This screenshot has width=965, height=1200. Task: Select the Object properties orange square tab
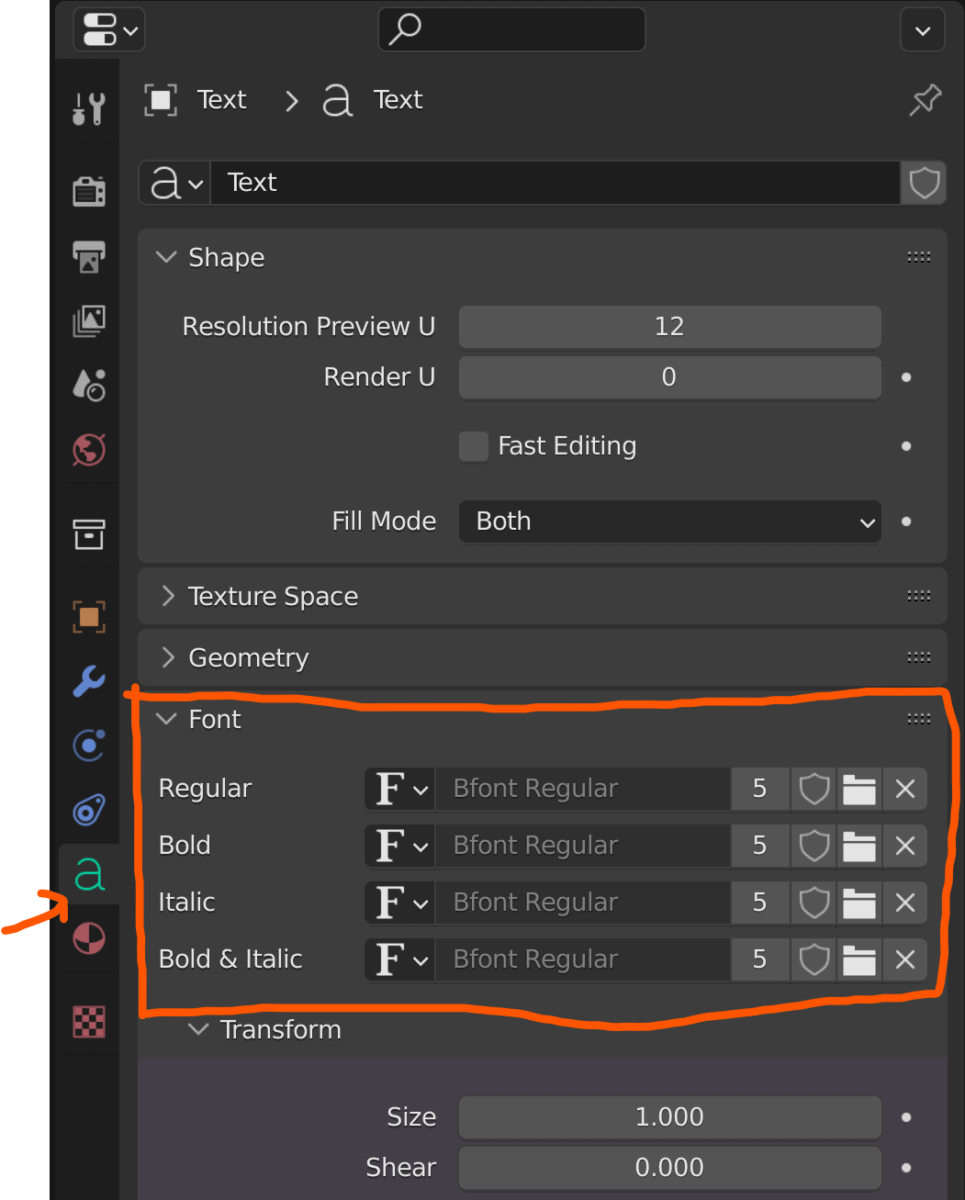click(x=88, y=617)
